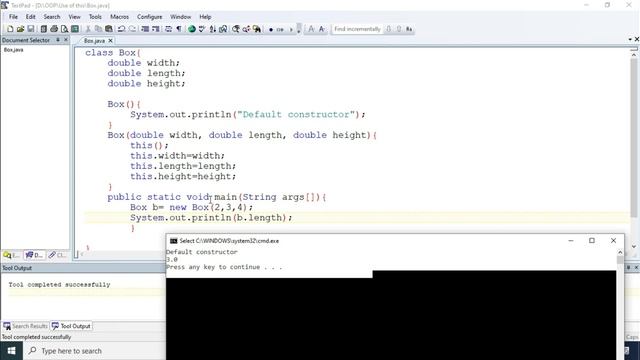Run the spelling checker
The width and height of the screenshot is (640, 360).
click(202, 29)
